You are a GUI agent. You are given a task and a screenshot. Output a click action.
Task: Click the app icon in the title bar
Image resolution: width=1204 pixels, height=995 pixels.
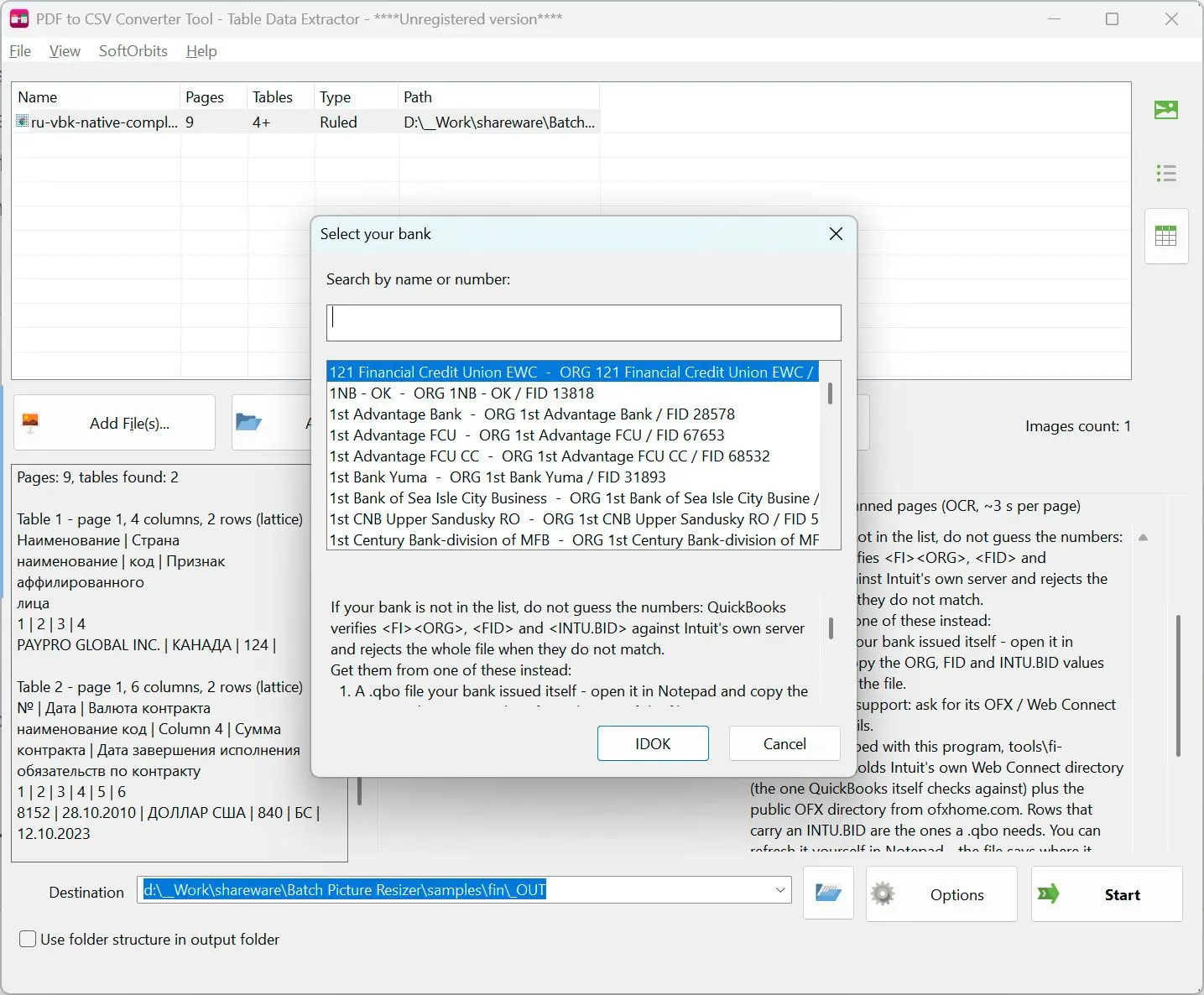click(x=19, y=18)
